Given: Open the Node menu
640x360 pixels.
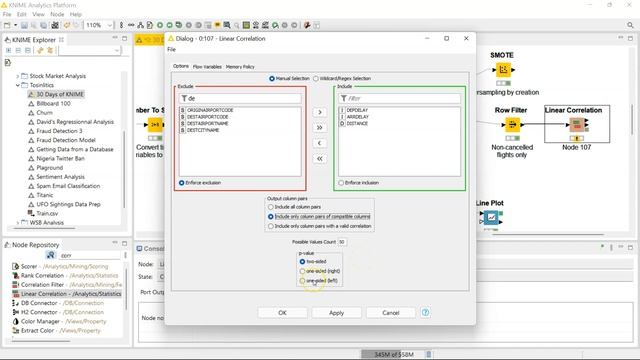Looking at the screenshot, I should (x=57, y=14).
